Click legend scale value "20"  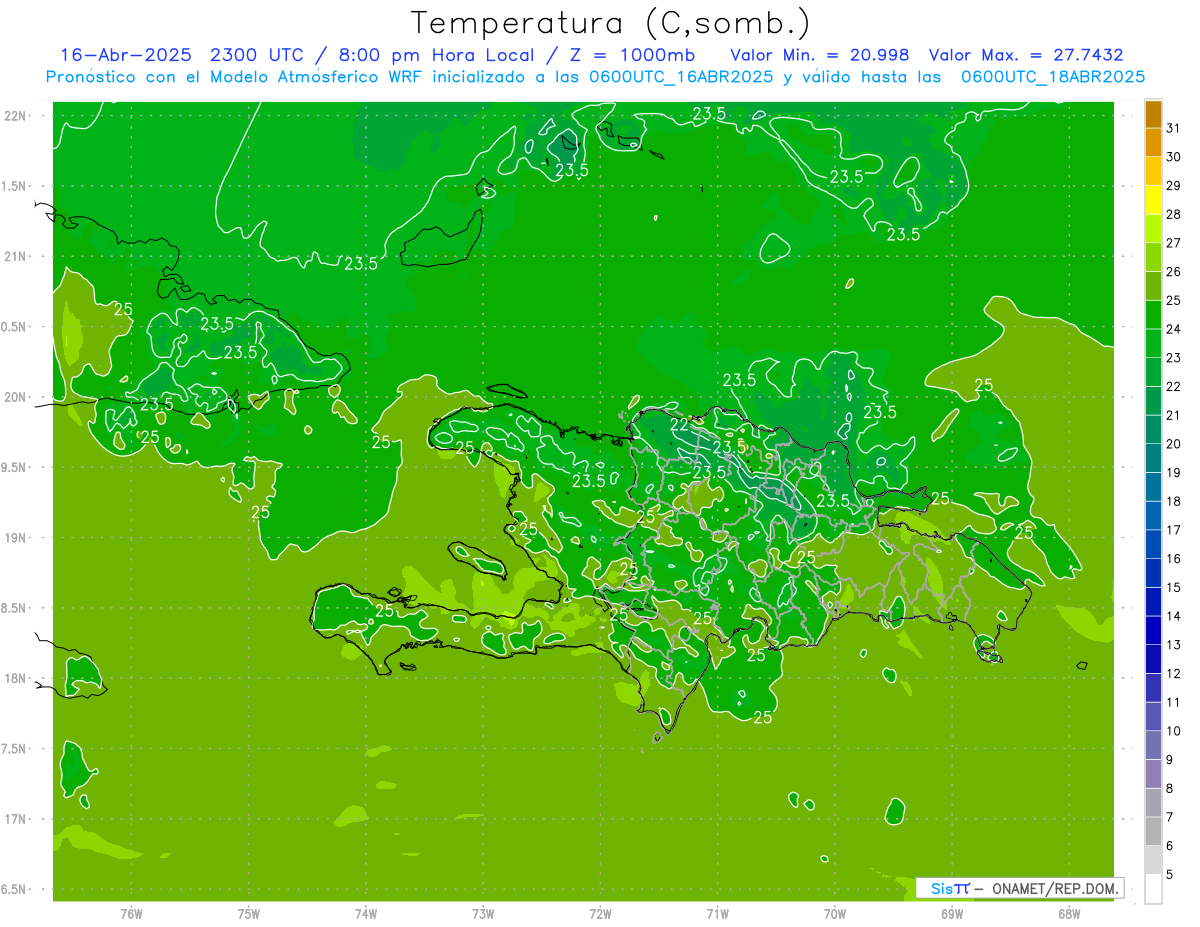click(x=1174, y=444)
